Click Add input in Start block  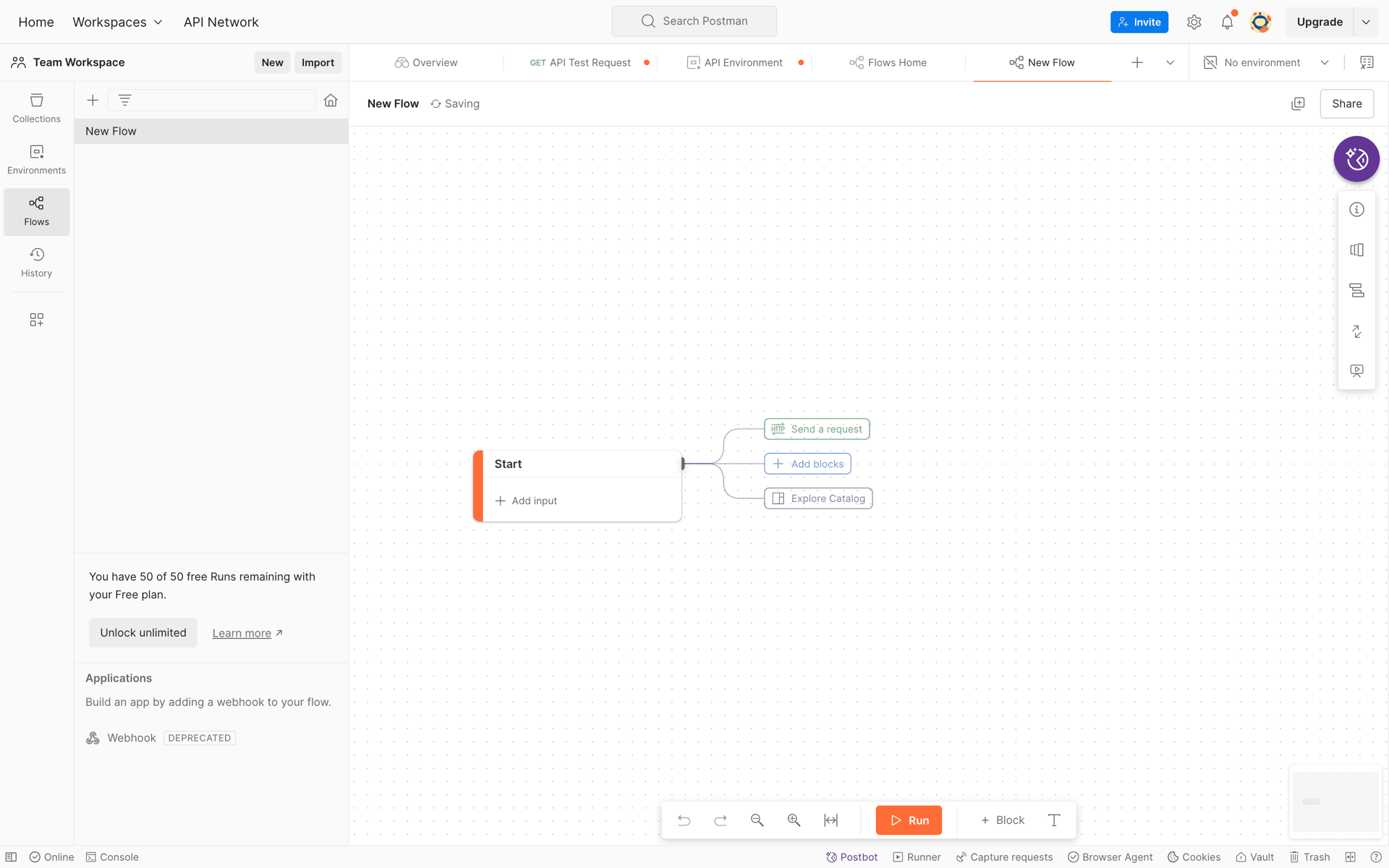(526, 501)
